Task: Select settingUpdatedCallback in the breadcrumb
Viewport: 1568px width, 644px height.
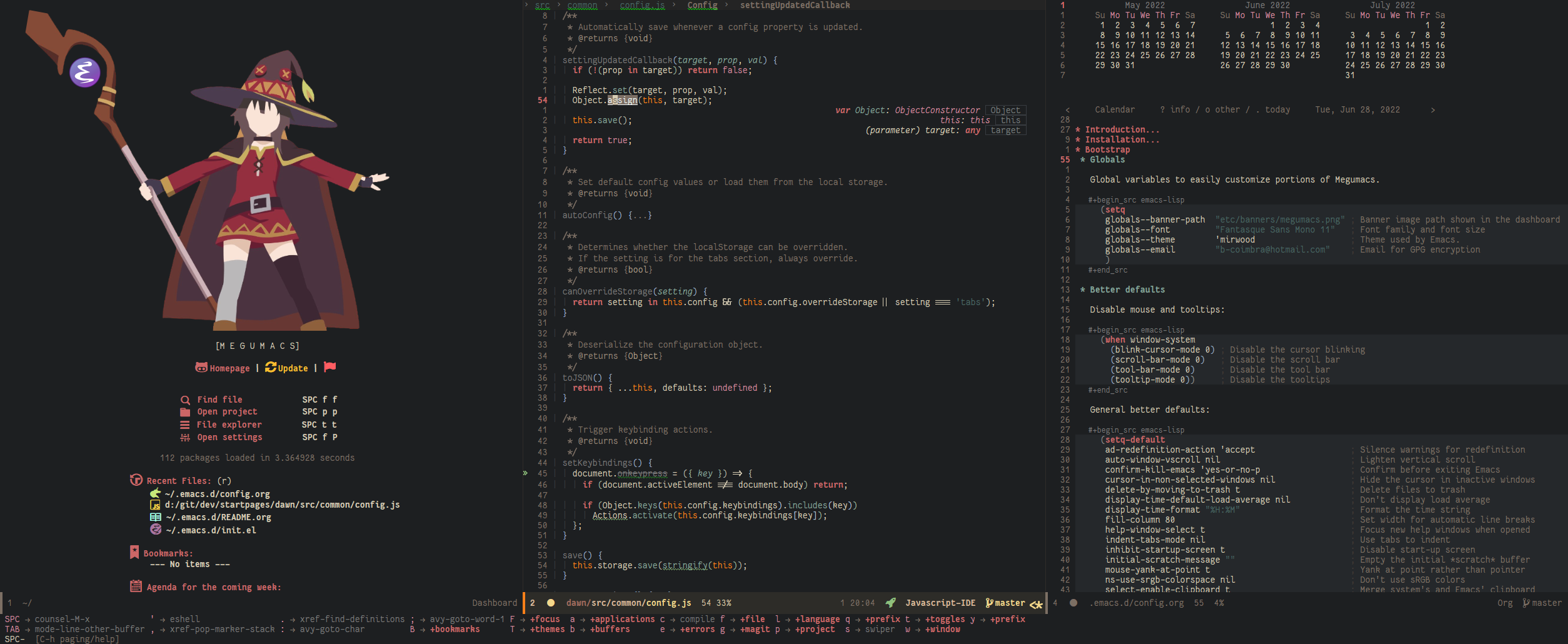Action: tap(795, 5)
